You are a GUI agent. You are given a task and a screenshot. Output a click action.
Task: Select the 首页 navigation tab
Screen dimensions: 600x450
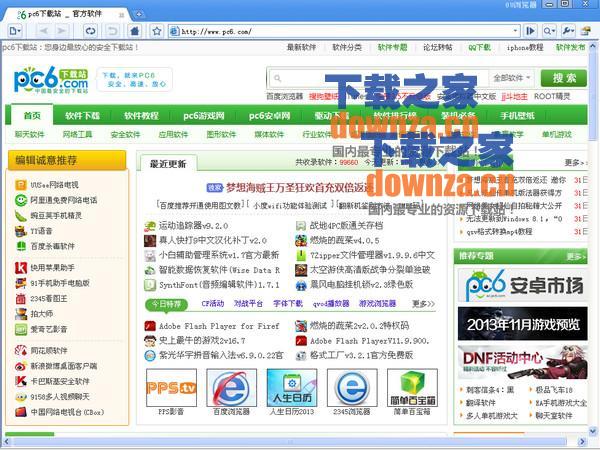click(32, 115)
